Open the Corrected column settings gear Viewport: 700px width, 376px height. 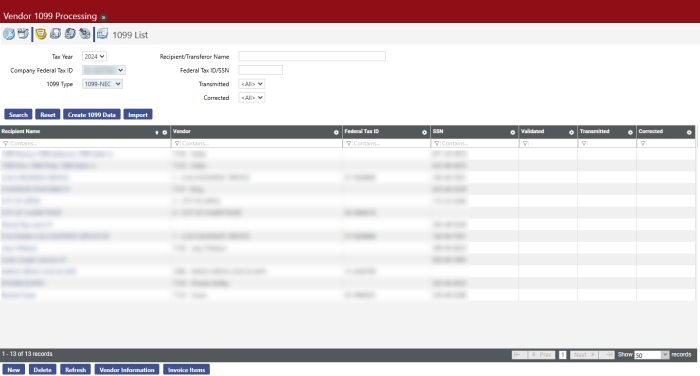coord(689,132)
